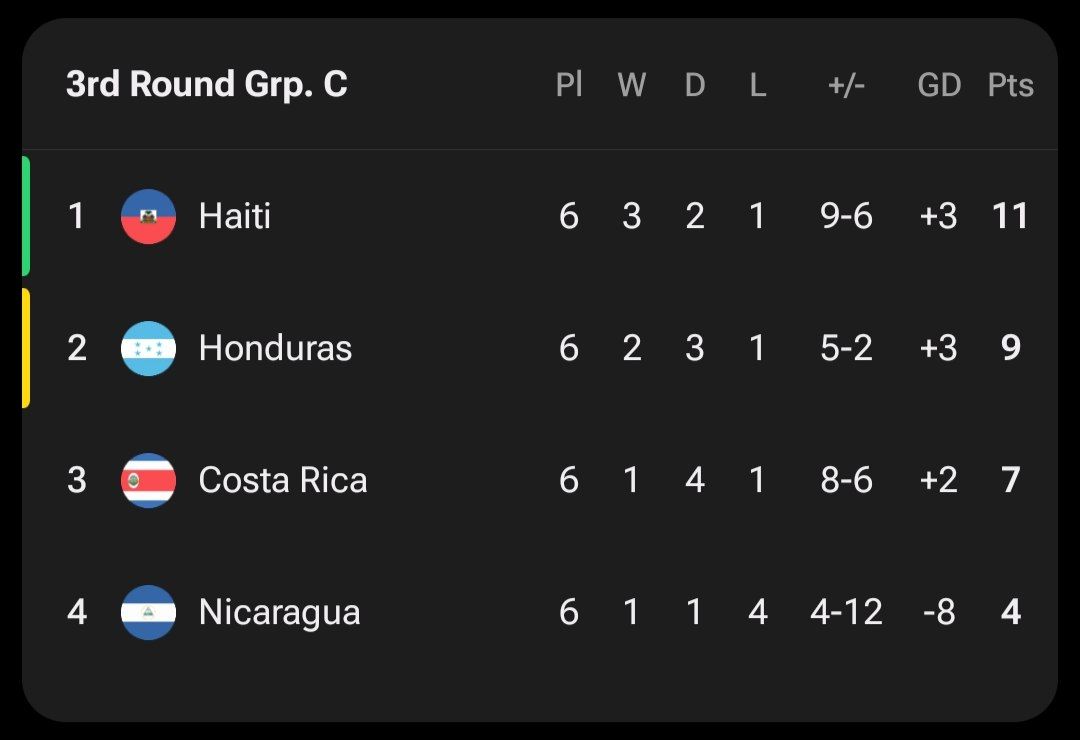Click the Honduras flag icon
The height and width of the screenshot is (740, 1080).
tap(148, 348)
